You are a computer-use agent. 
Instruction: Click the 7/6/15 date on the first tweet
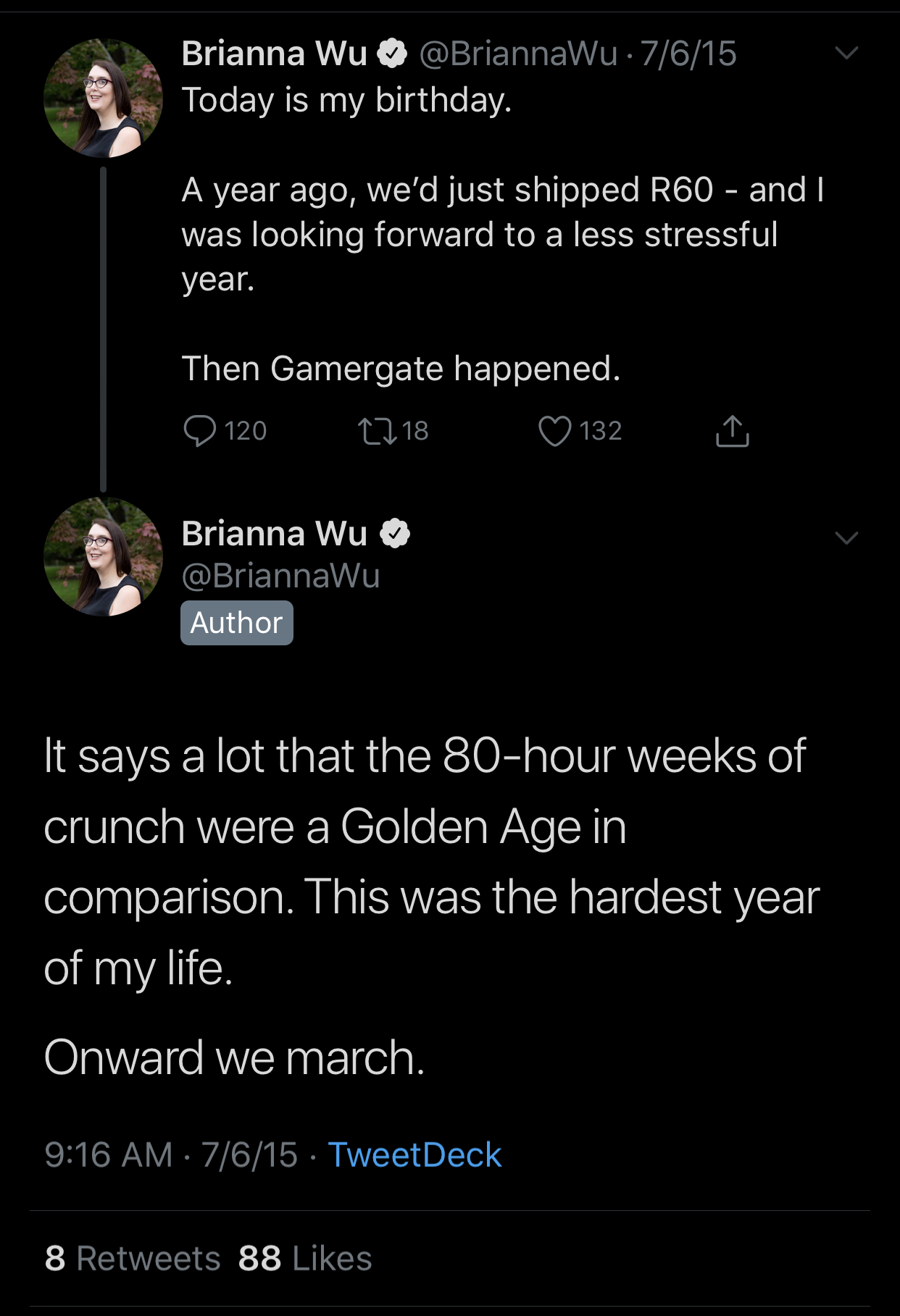coord(688,54)
